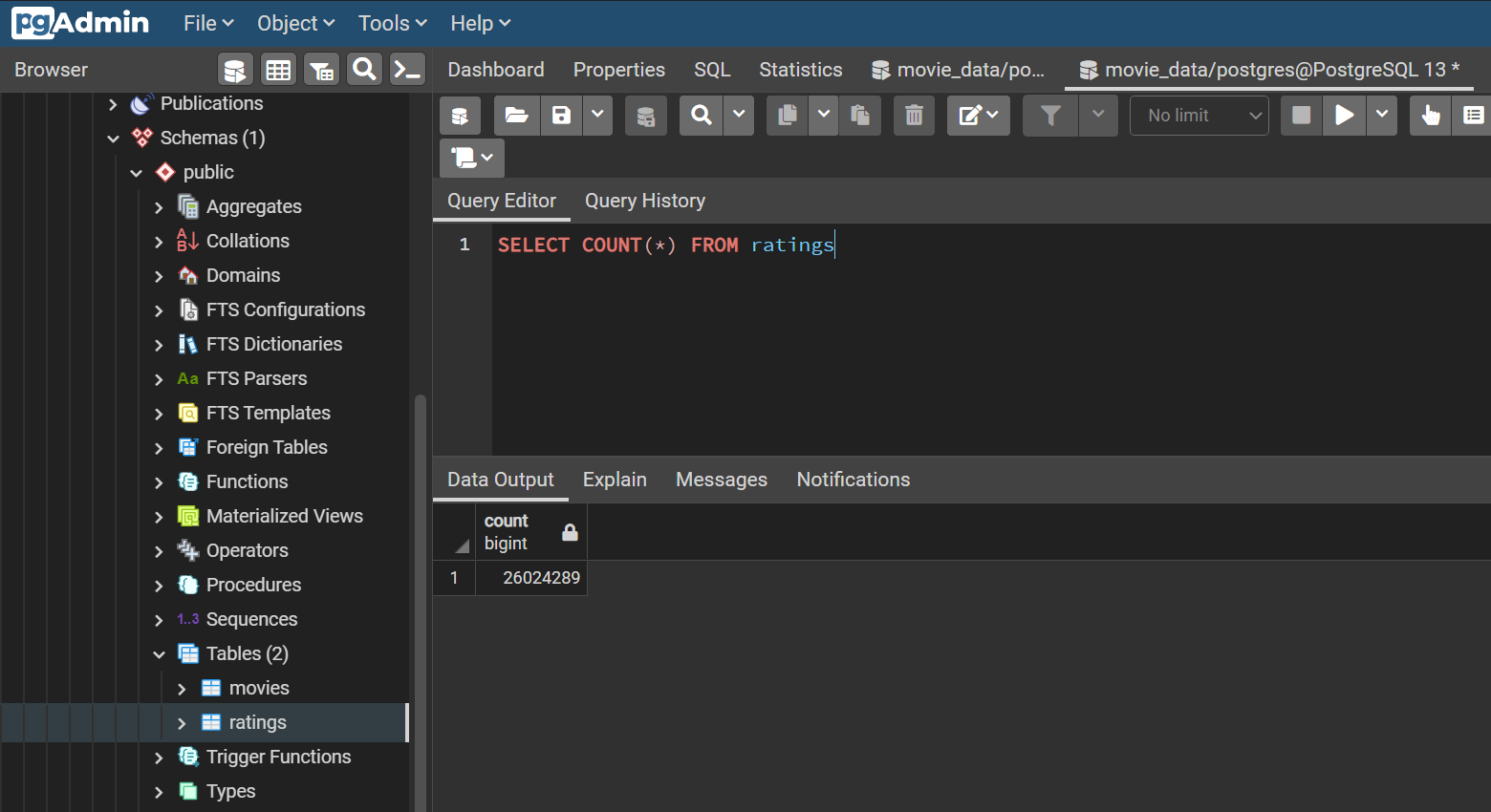1491x812 pixels.
Task: Click the Filtered Rows icon in Browser
Action: pos(321,70)
